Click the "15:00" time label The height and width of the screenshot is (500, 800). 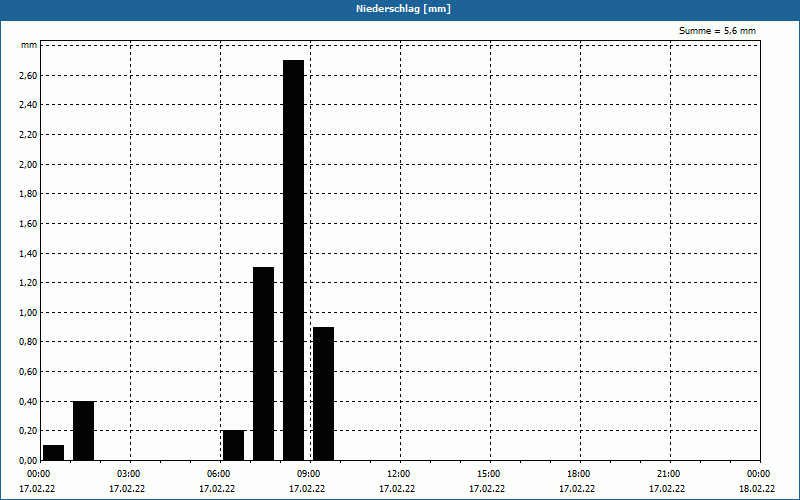(x=489, y=474)
